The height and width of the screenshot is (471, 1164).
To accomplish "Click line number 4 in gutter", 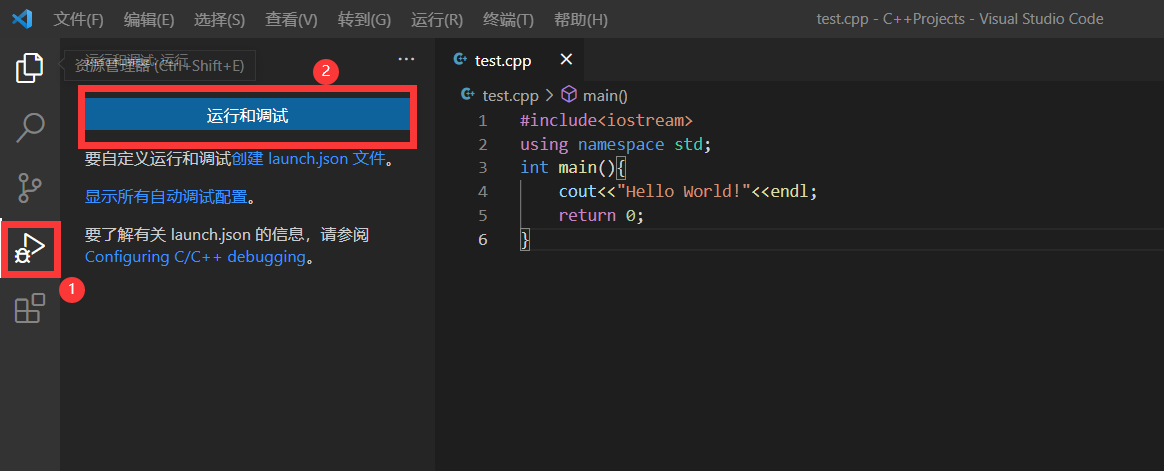I will pos(483,192).
